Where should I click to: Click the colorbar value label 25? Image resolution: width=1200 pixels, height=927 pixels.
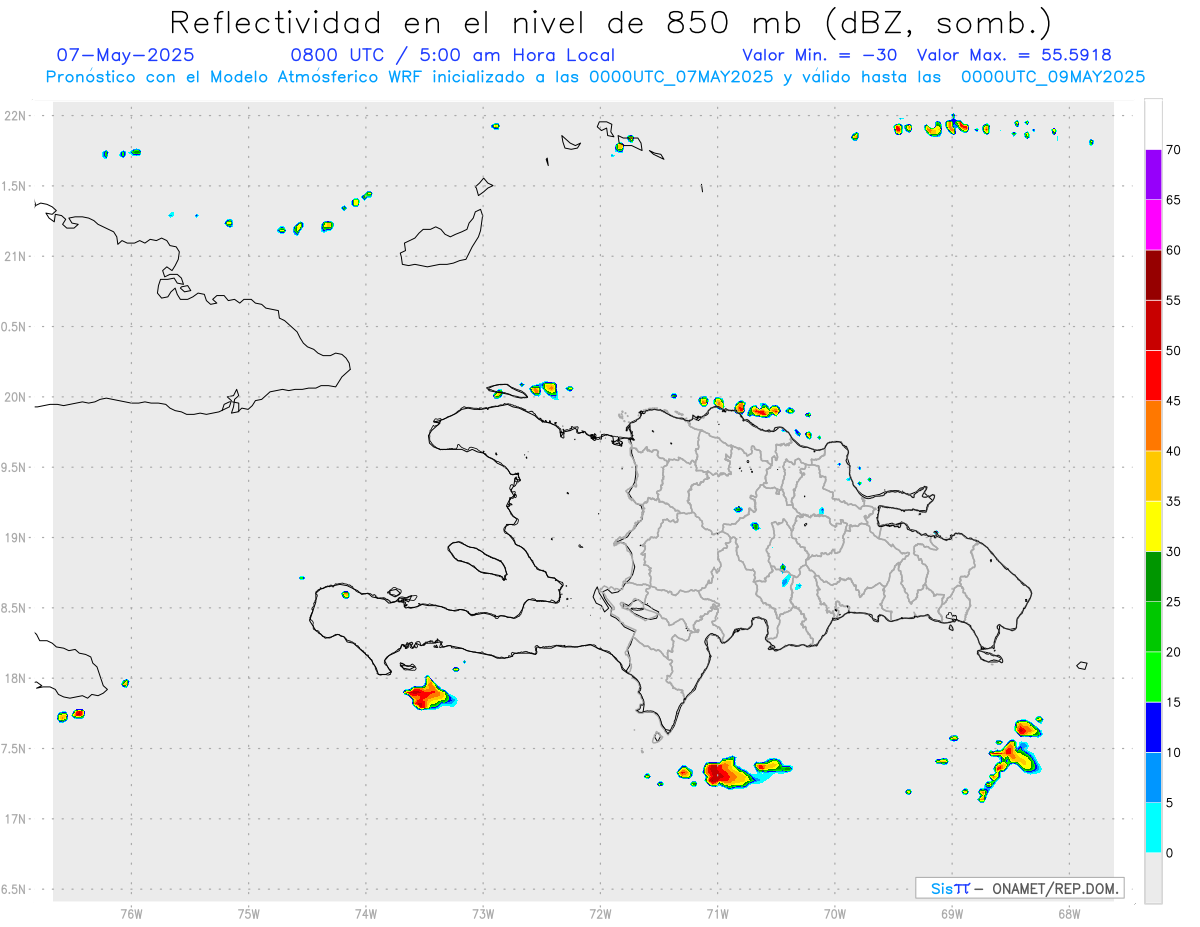point(1173,602)
